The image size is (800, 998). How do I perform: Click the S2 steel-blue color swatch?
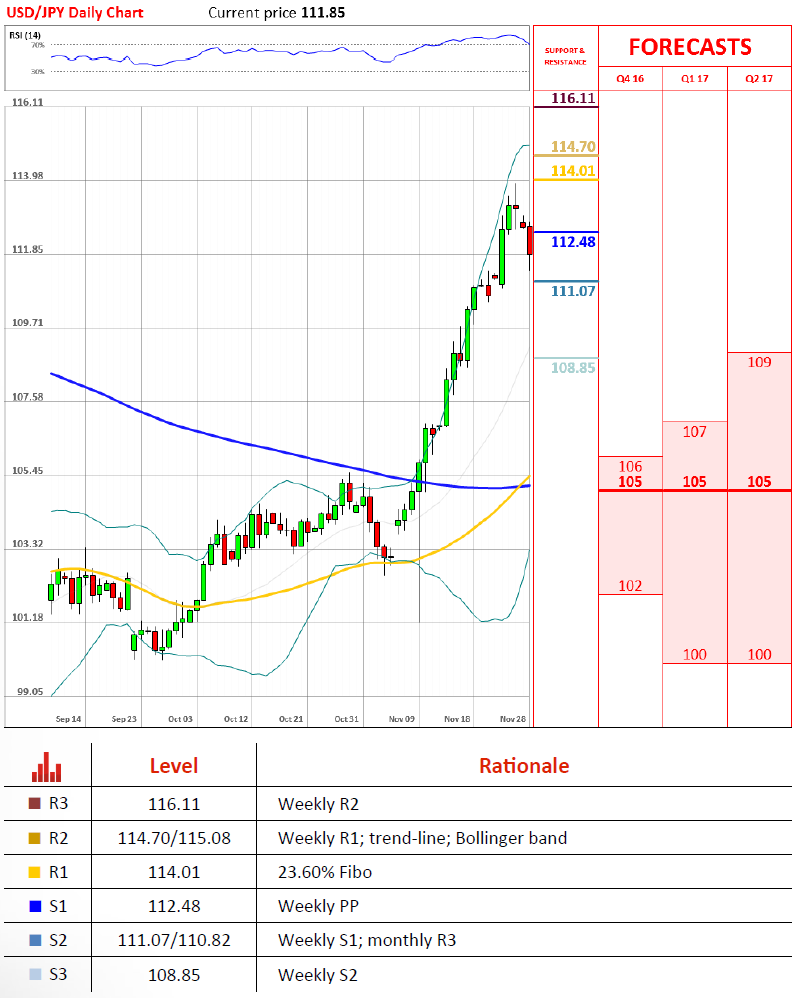click(x=35, y=940)
